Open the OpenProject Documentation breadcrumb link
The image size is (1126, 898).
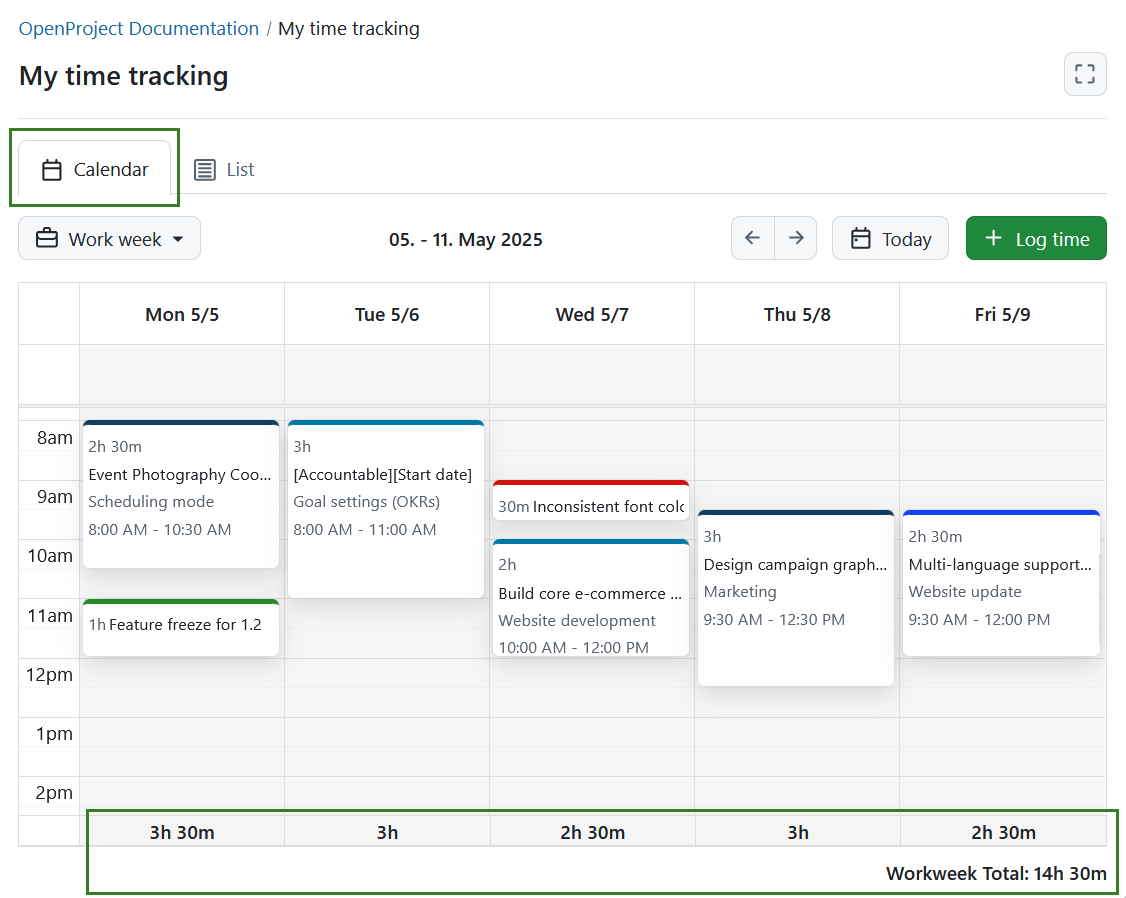point(139,29)
